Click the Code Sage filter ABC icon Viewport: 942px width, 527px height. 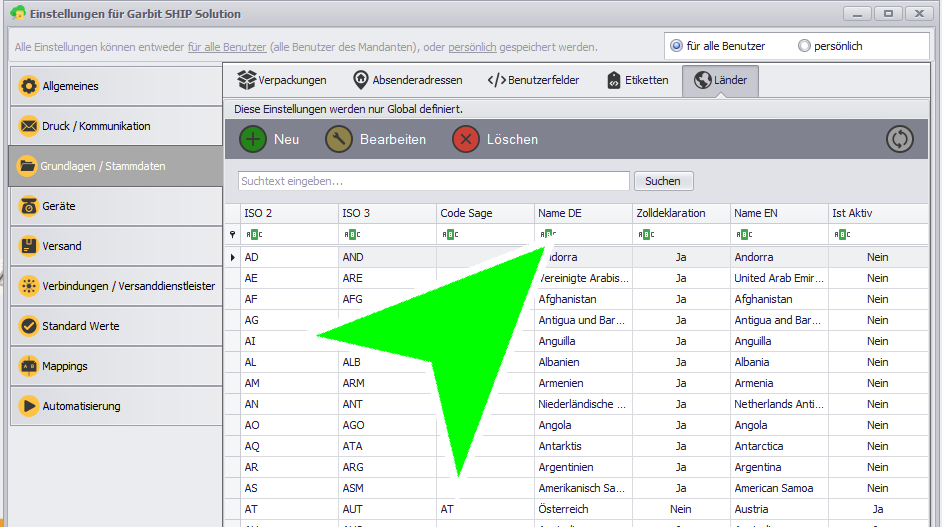coord(450,234)
